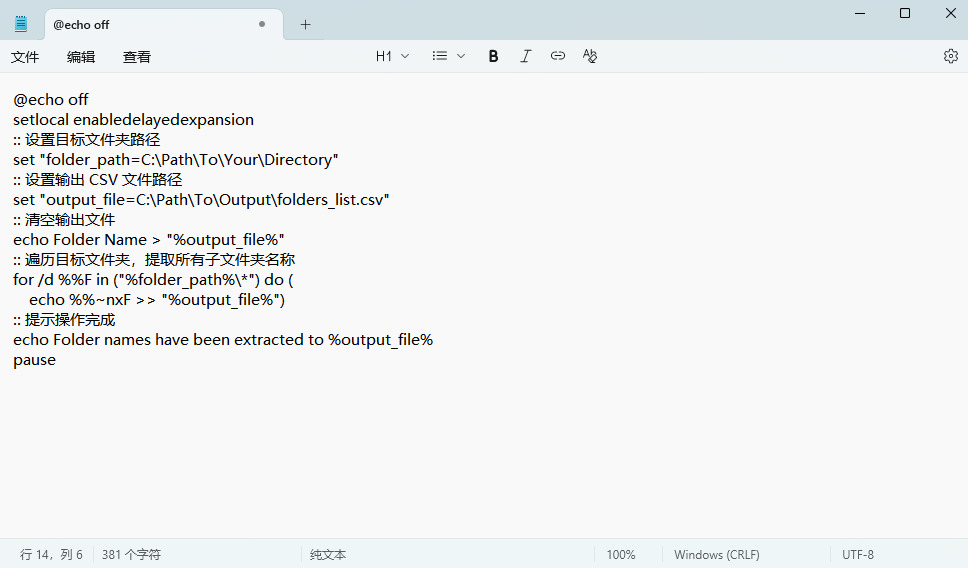
Task: Open the 100% zoom level status item
Action: point(620,554)
